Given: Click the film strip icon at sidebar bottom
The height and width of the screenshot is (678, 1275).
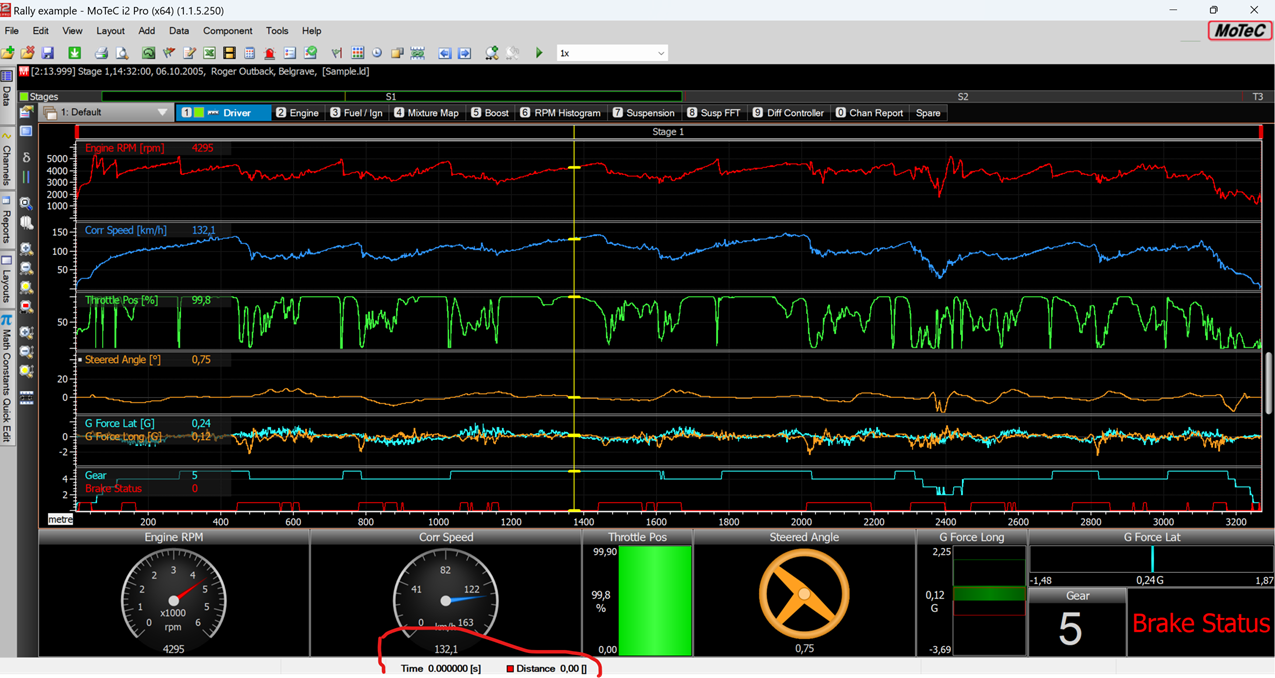Looking at the screenshot, I should tap(26, 398).
